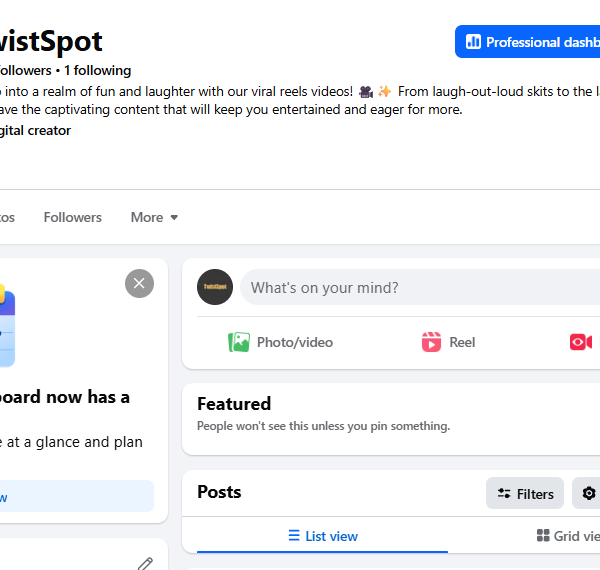Expand the More dropdown menu
Viewport: 600px width, 570px height.
154,217
